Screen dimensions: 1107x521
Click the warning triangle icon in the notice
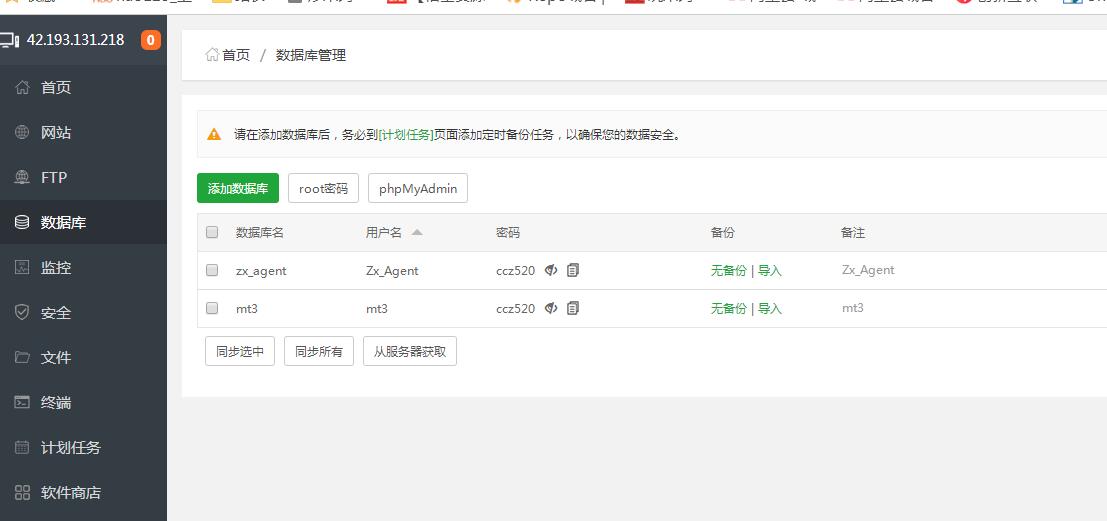pyautogui.click(x=214, y=134)
